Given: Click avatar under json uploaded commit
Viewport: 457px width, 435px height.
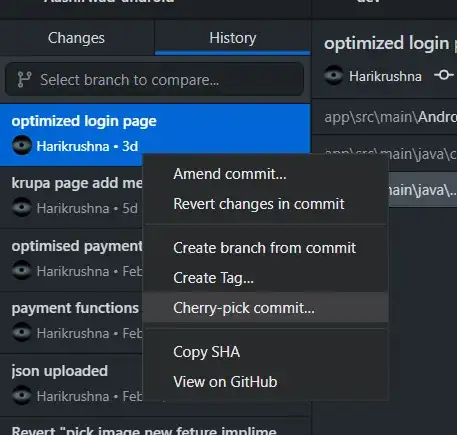Looking at the screenshot, I should 22,395.
